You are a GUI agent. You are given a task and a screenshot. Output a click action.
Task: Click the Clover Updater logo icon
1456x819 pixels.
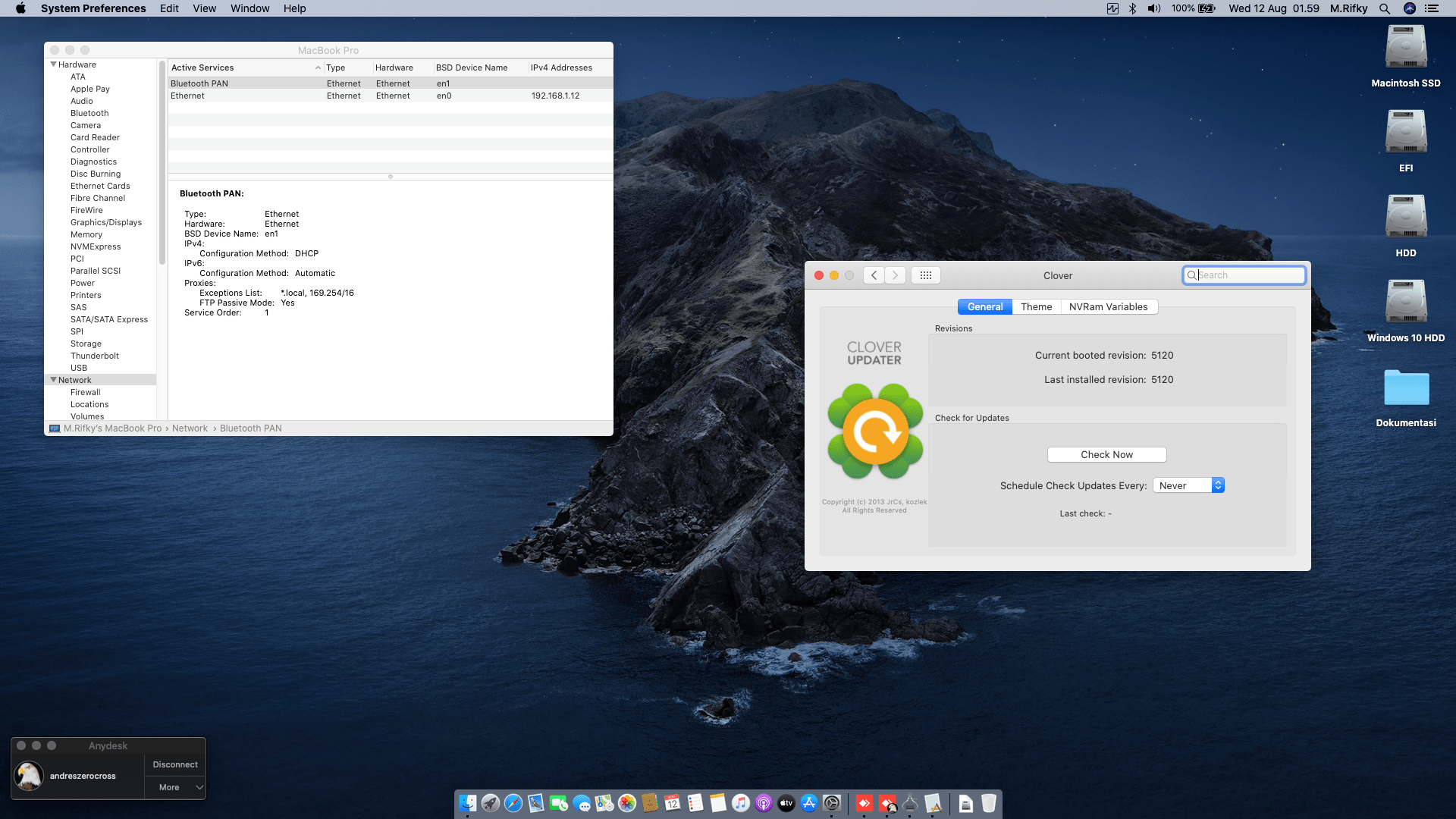(875, 431)
